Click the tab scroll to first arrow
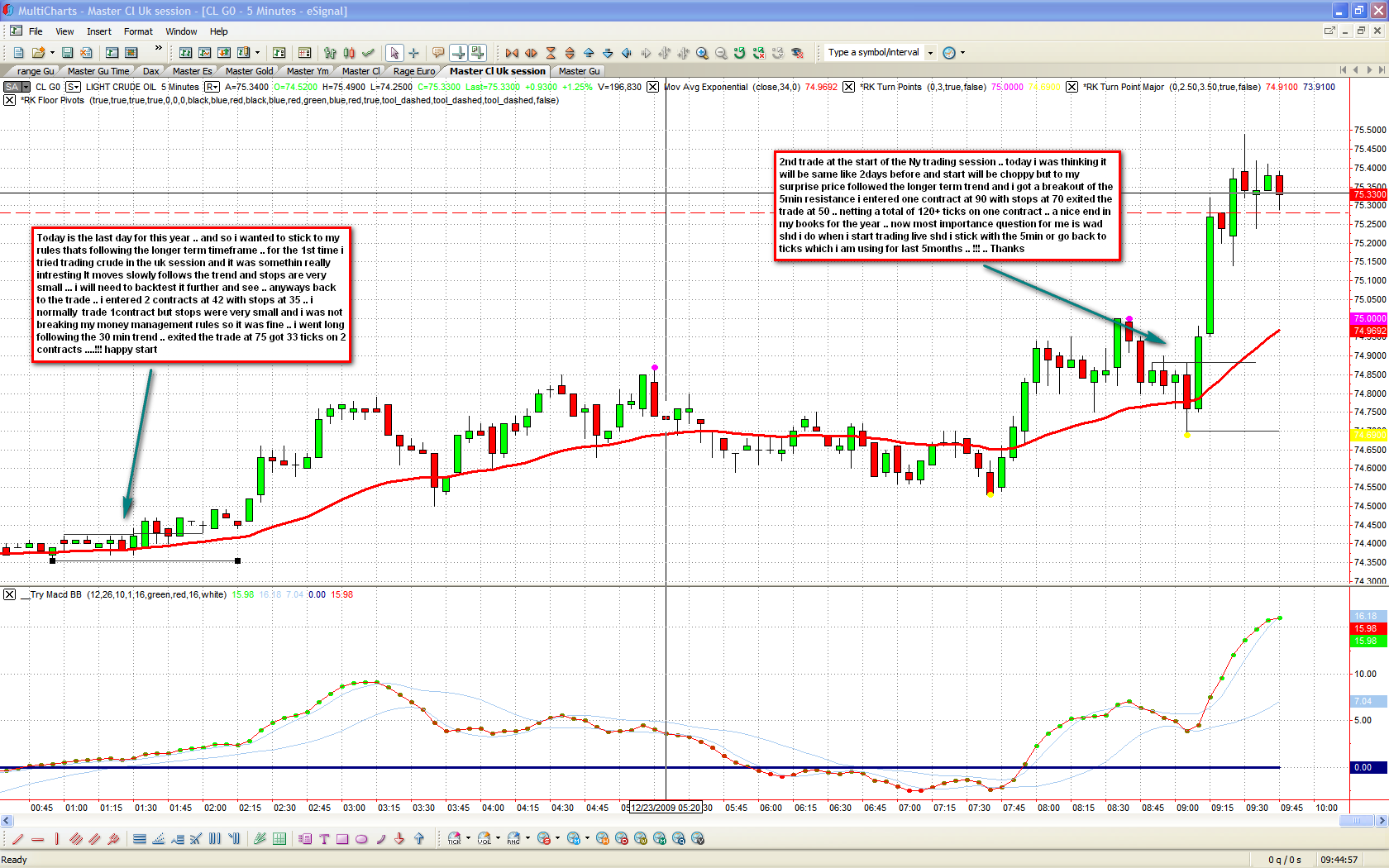The height and width of the screenshot is (868, 1389). click(x=1343, y=70)
